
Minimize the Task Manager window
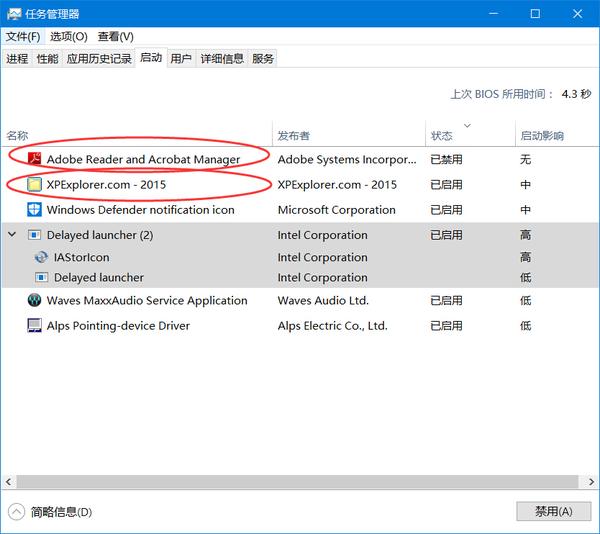coord(494,14)
